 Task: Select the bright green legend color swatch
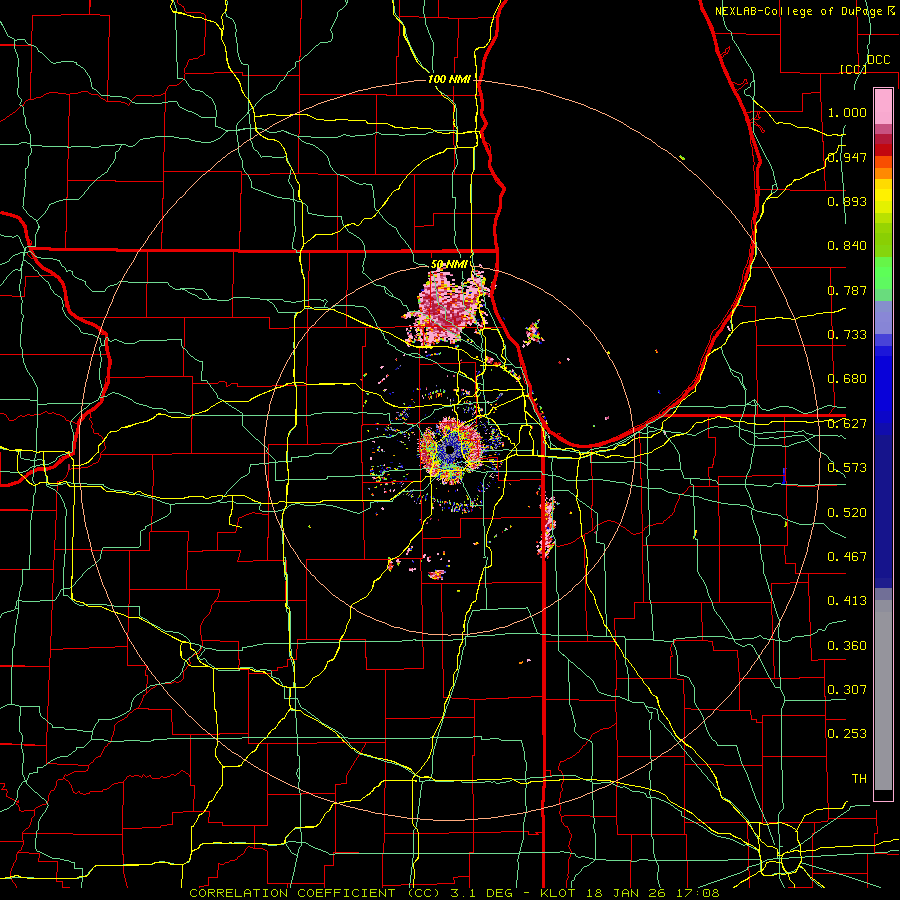point(883,273)
